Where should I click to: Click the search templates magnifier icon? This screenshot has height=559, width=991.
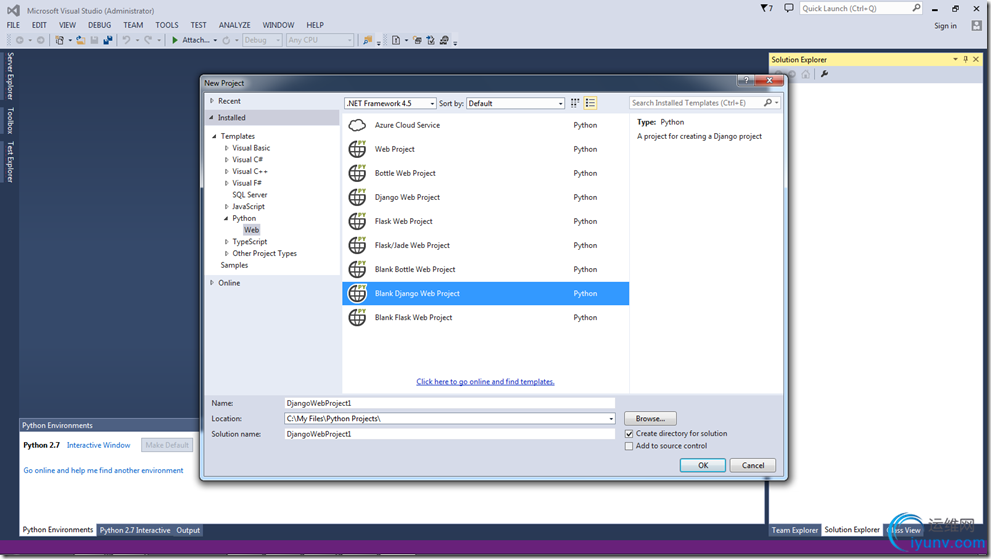[x=768, y=102]
